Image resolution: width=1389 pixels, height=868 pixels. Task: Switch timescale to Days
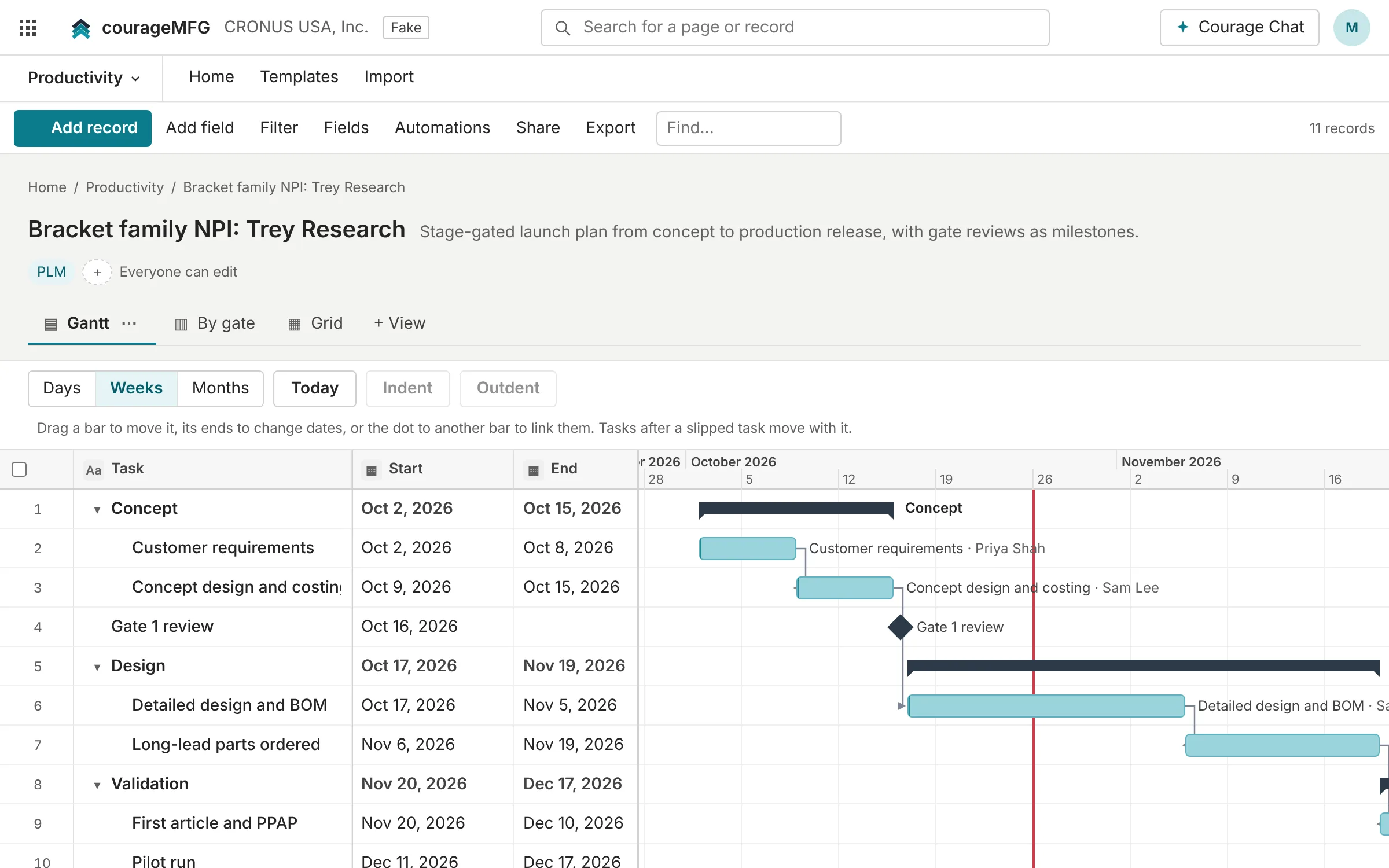click(62, 388)
